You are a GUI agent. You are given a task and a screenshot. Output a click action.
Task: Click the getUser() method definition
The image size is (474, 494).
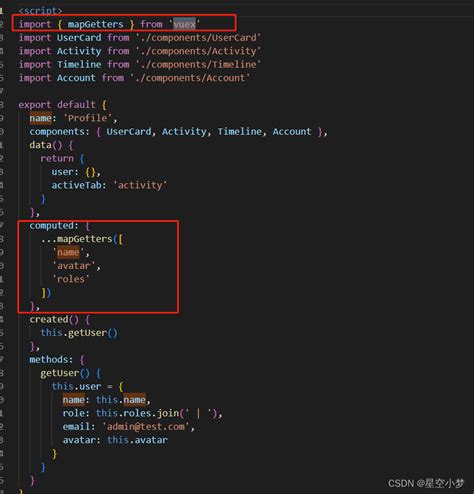coord(65,373)
